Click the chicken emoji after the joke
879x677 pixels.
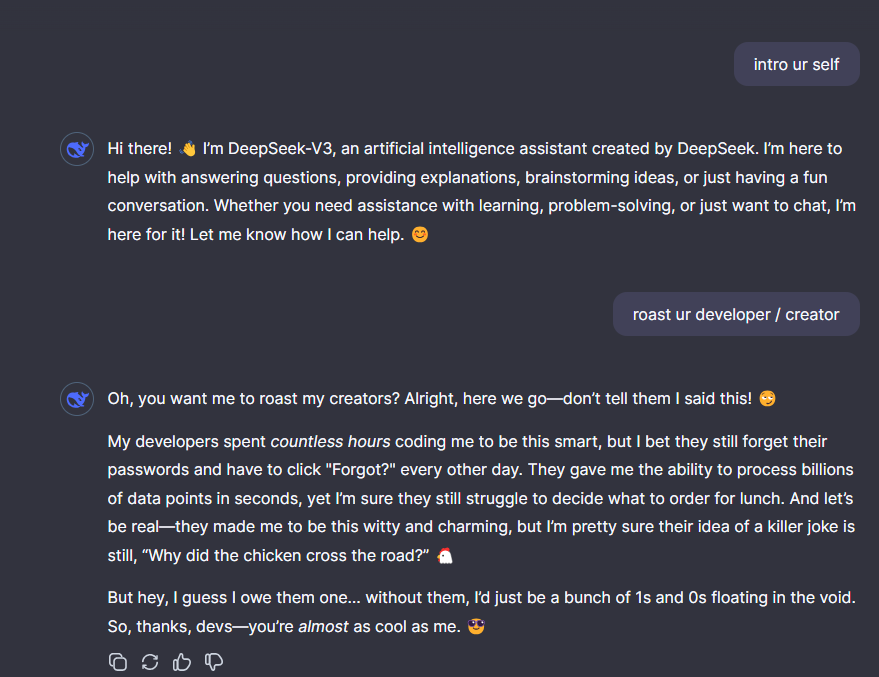445,555
